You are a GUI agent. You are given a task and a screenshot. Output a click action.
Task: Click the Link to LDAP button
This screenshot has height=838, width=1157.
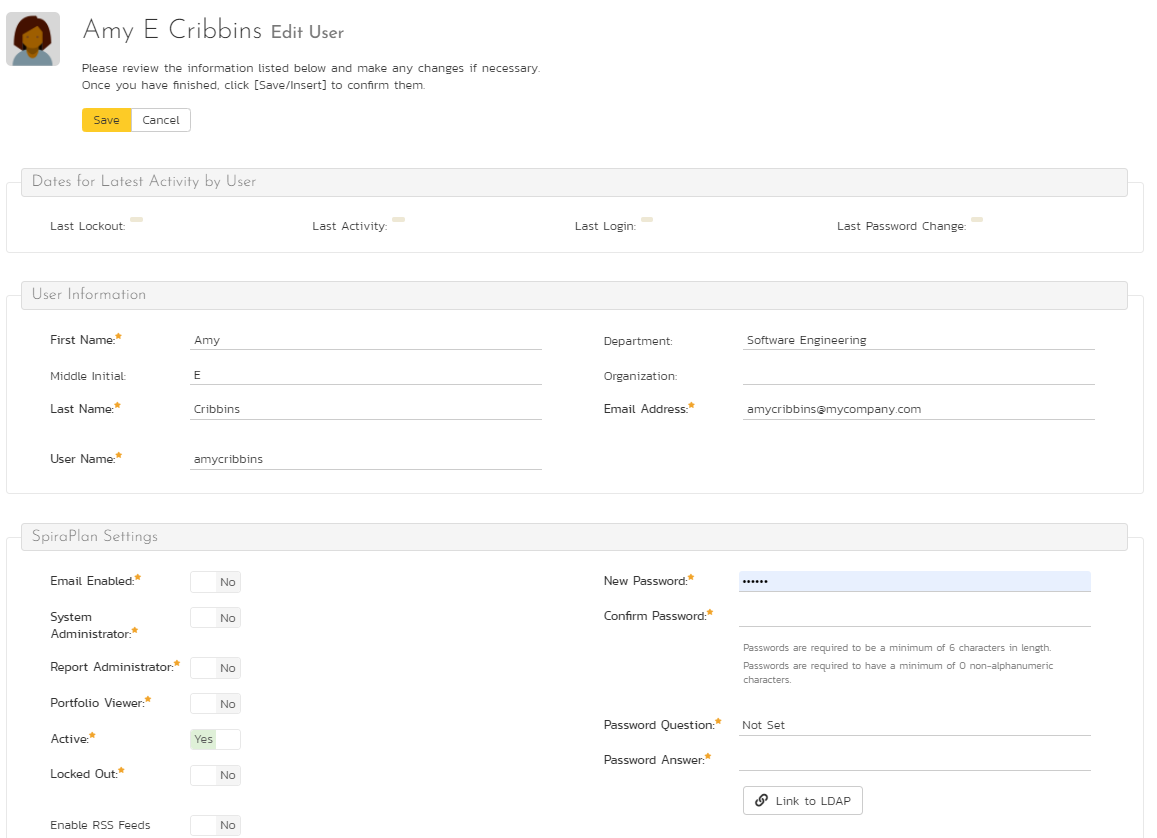coord(802,800)
